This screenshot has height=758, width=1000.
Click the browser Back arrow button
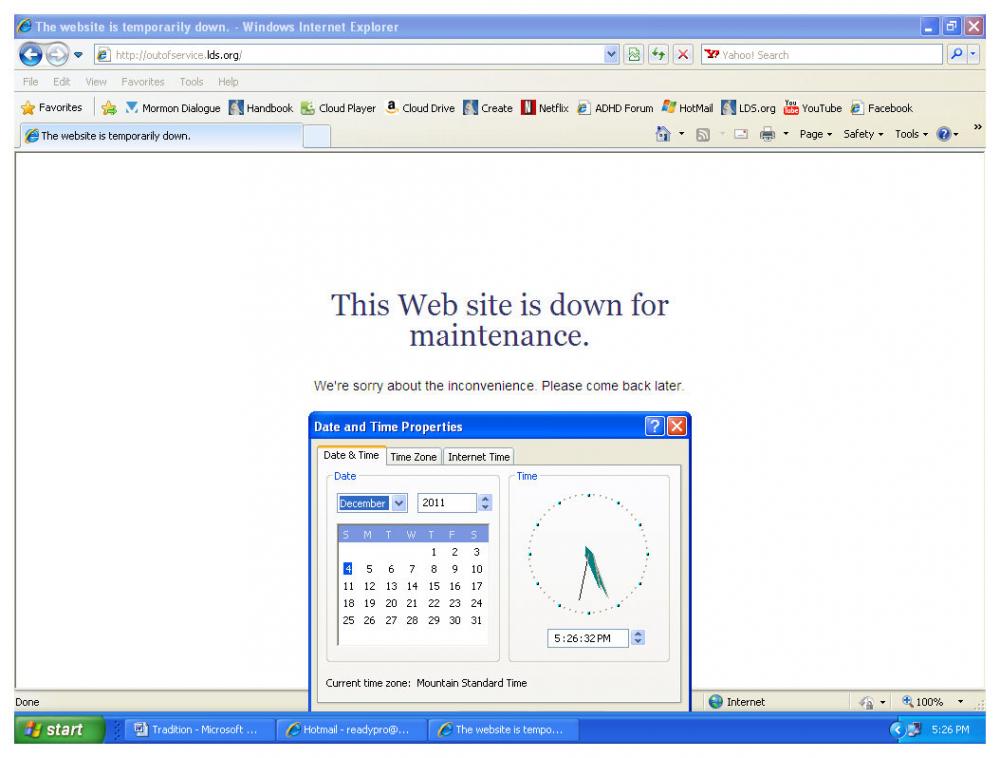(x=30, y=55)
